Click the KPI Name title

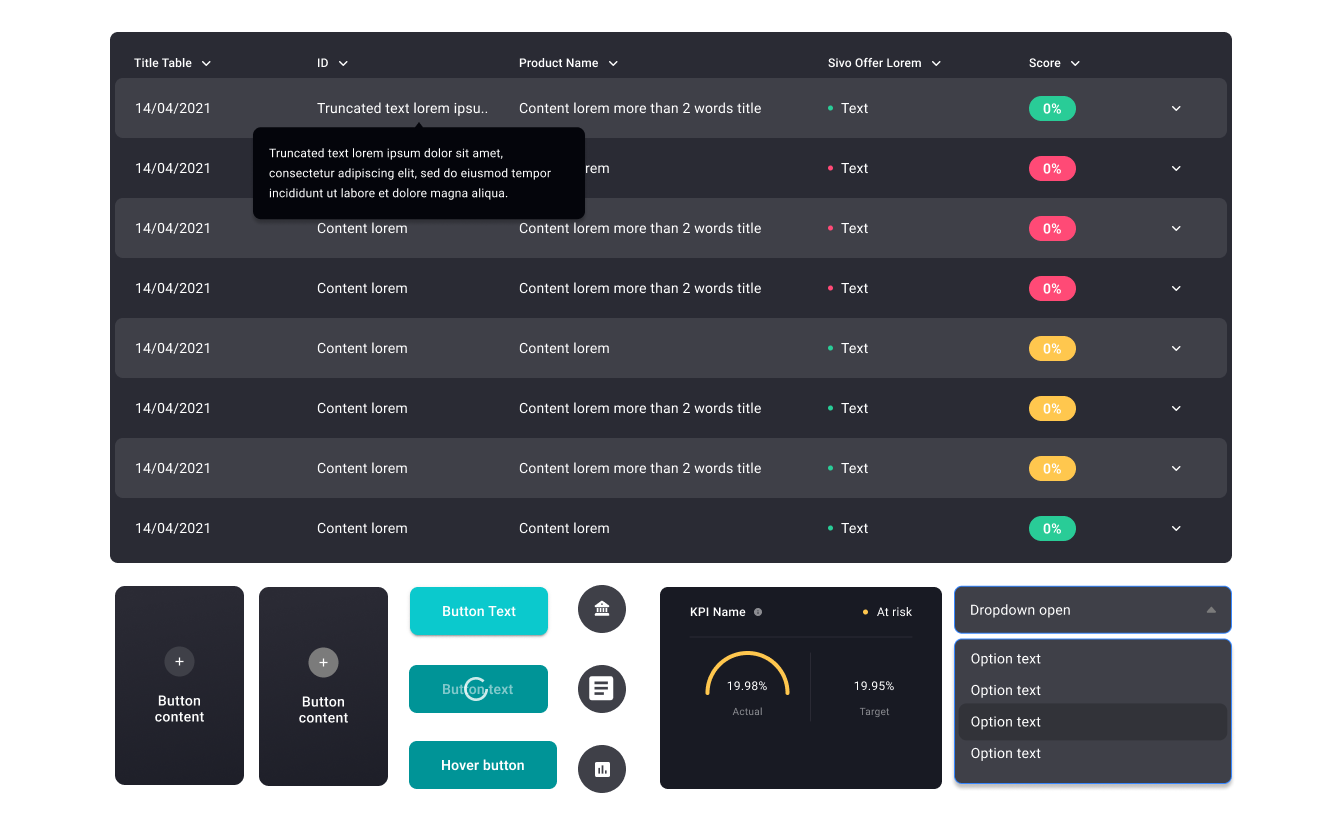(718, 612)
